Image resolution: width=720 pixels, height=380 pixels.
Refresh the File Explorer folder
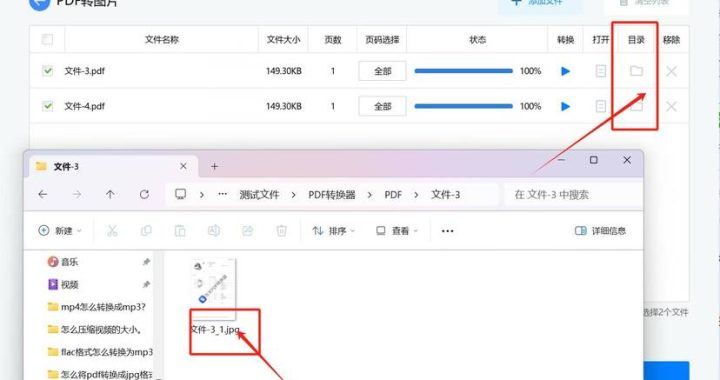(x=144, y=195)
